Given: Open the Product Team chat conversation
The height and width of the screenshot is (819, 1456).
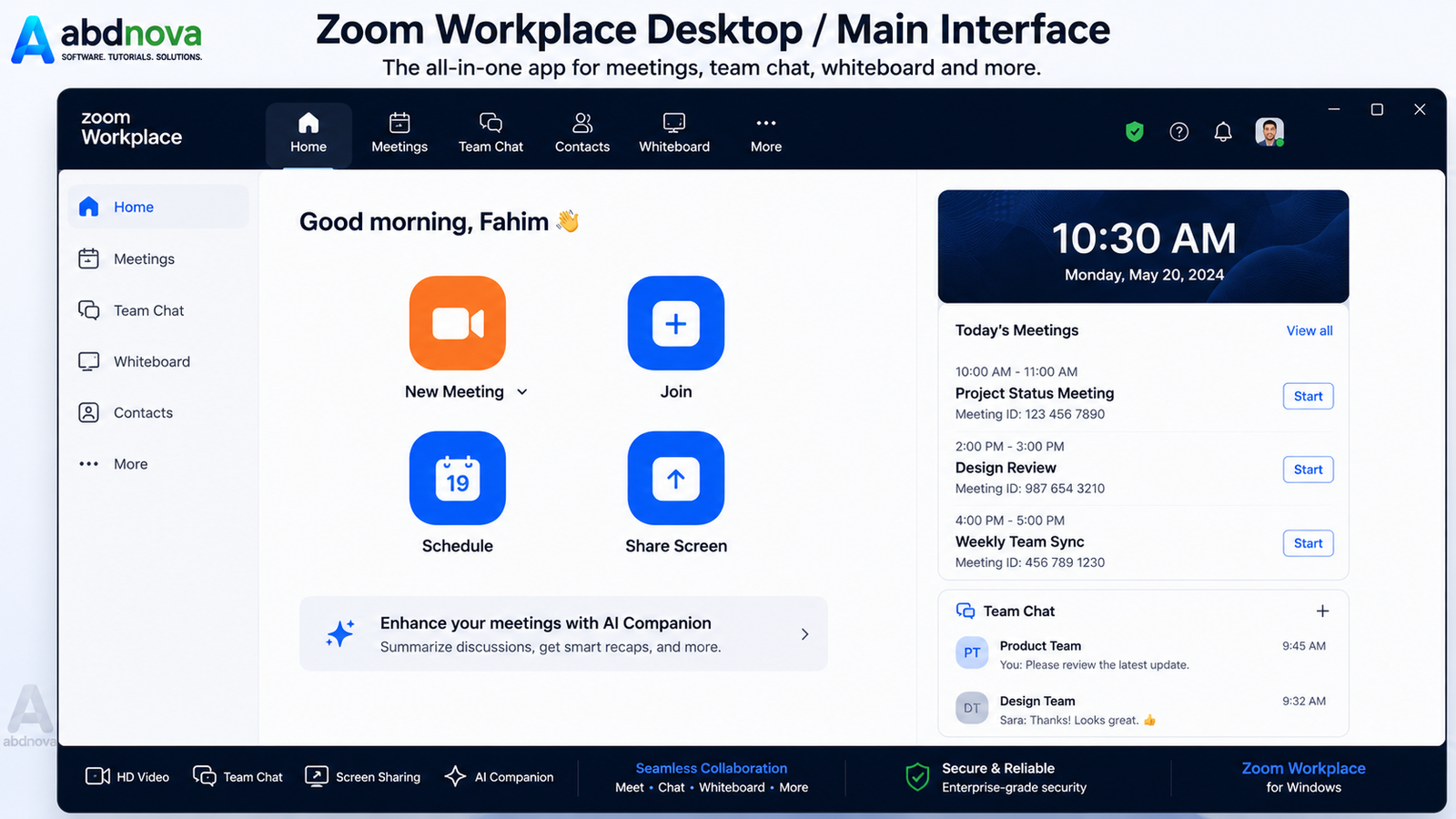Looking at the screenshot, I should (x=1143, y=654).
